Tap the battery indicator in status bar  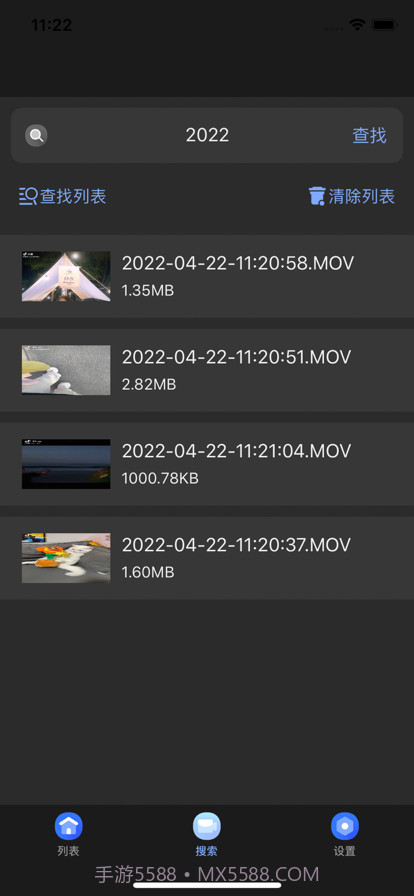[384, 25]
